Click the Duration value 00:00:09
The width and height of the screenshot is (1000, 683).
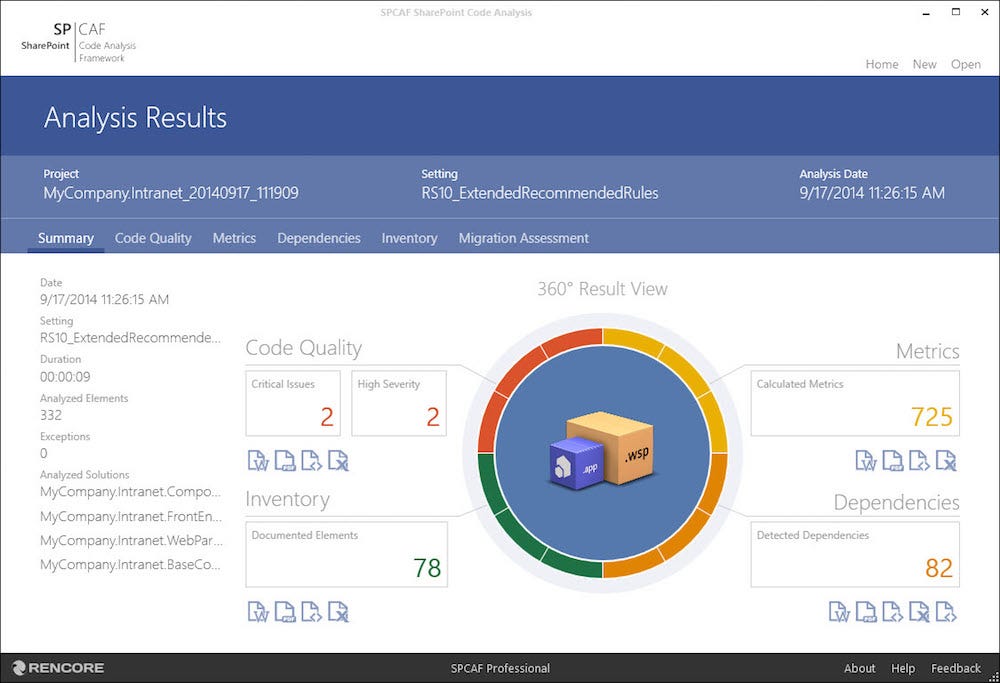[65, 376]
